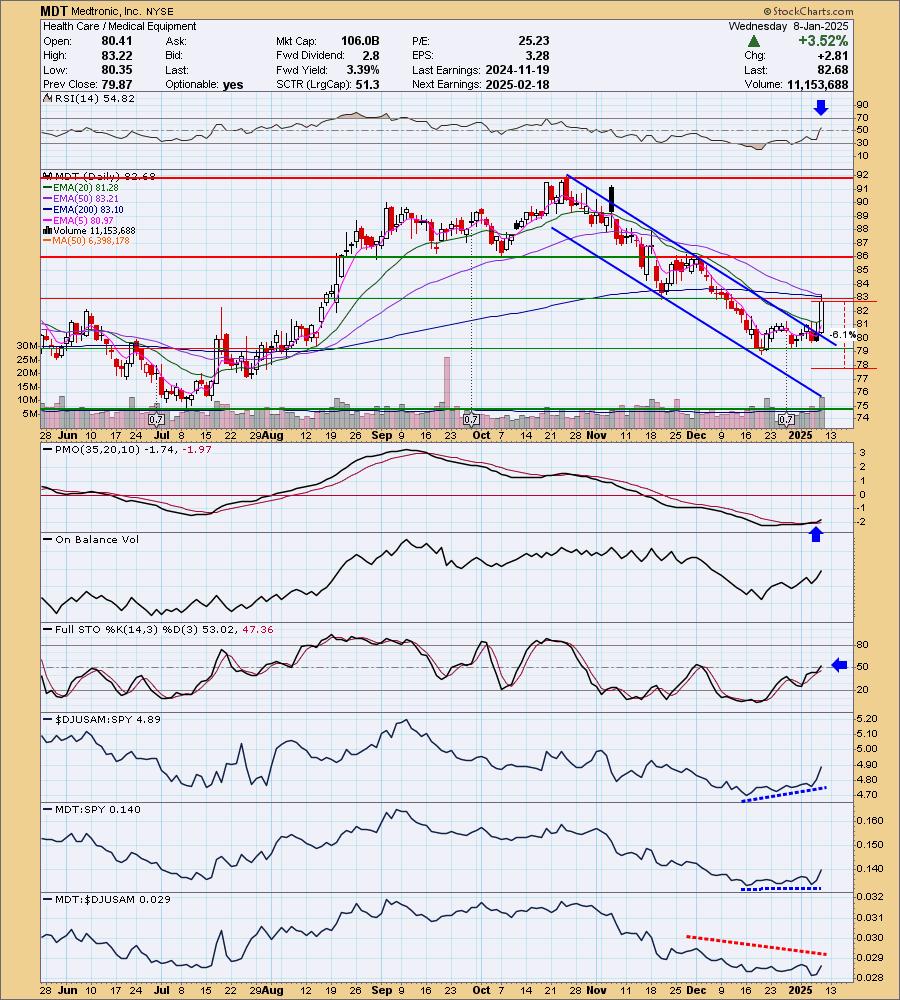
Task: Click the Last Earnings date 2024-11-19
Action: click(x=517, y=70)
